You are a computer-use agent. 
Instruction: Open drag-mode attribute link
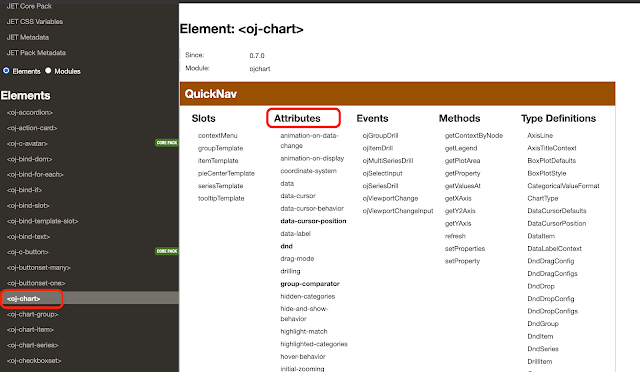tap(297, 259)
